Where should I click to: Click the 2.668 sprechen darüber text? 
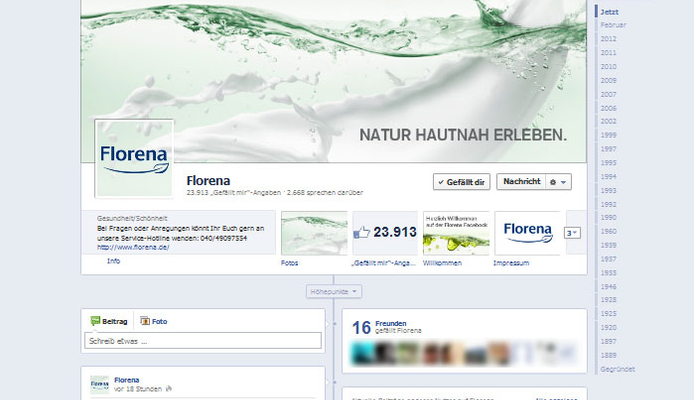pos(325,193)
